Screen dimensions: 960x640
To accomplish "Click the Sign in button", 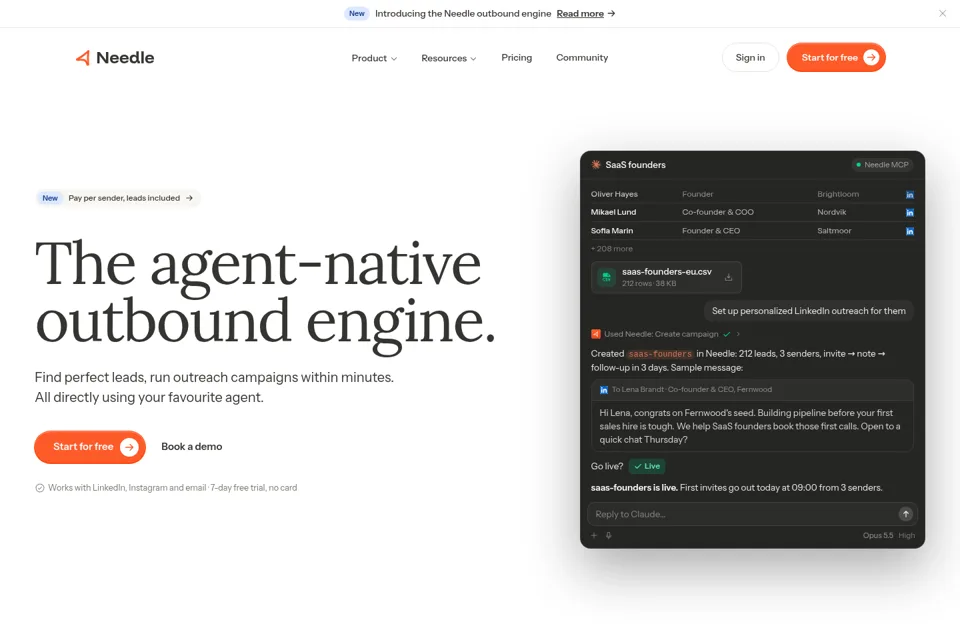I will tap(750, 58).
